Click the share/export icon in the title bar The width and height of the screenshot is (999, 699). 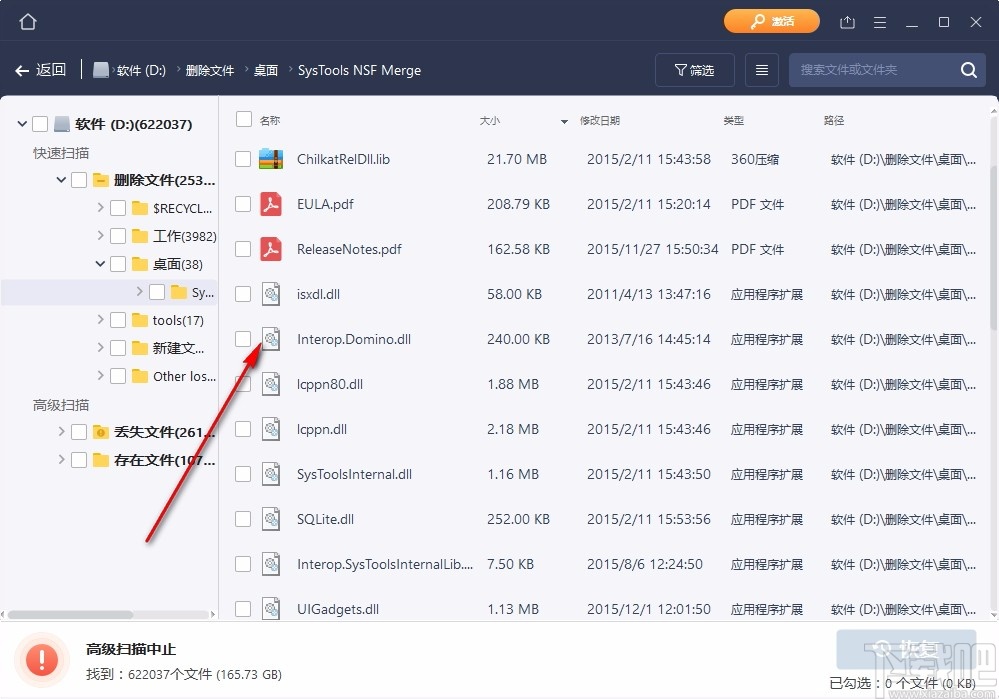[x=848, y=20]
